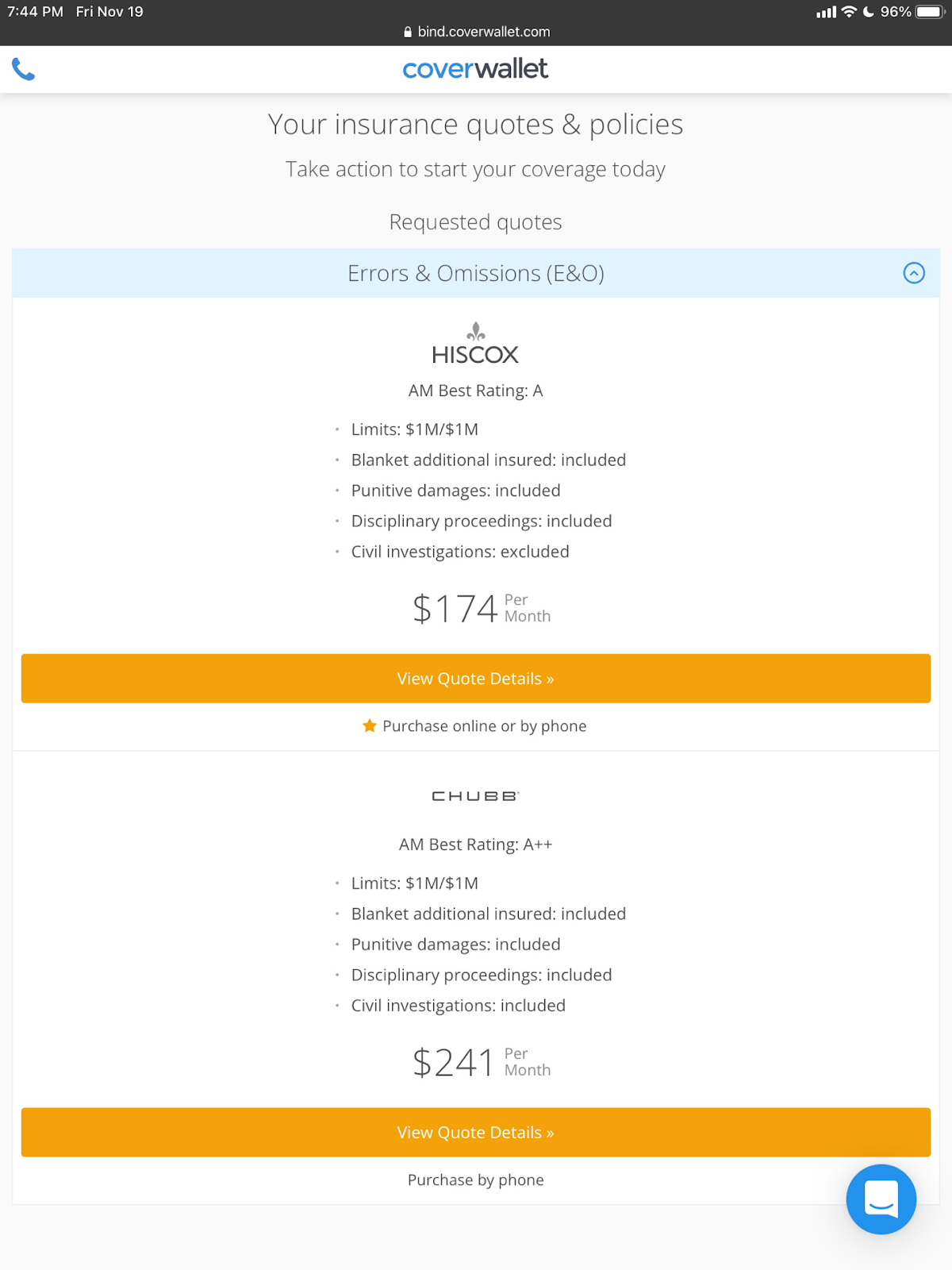This screenshot has height=1270, width=952.
Task: Click the 'Requested quotes' heading
Action: click(x=475, y=222)
